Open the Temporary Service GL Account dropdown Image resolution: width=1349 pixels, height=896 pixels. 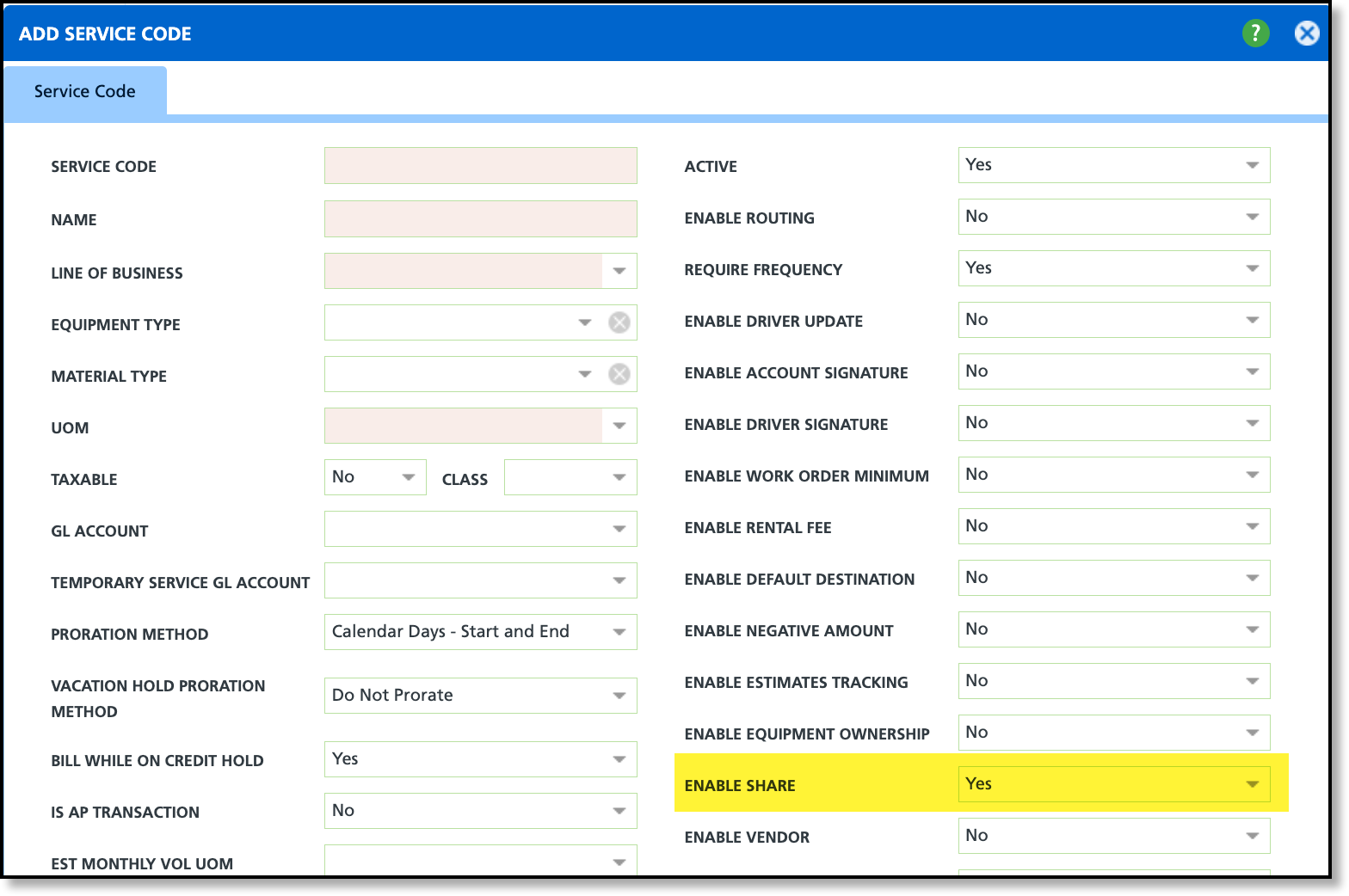point(480,580)
